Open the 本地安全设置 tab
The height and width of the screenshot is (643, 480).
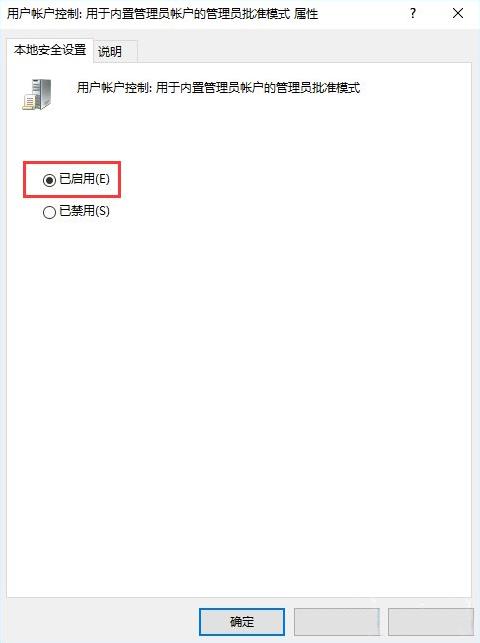point(50,50)
